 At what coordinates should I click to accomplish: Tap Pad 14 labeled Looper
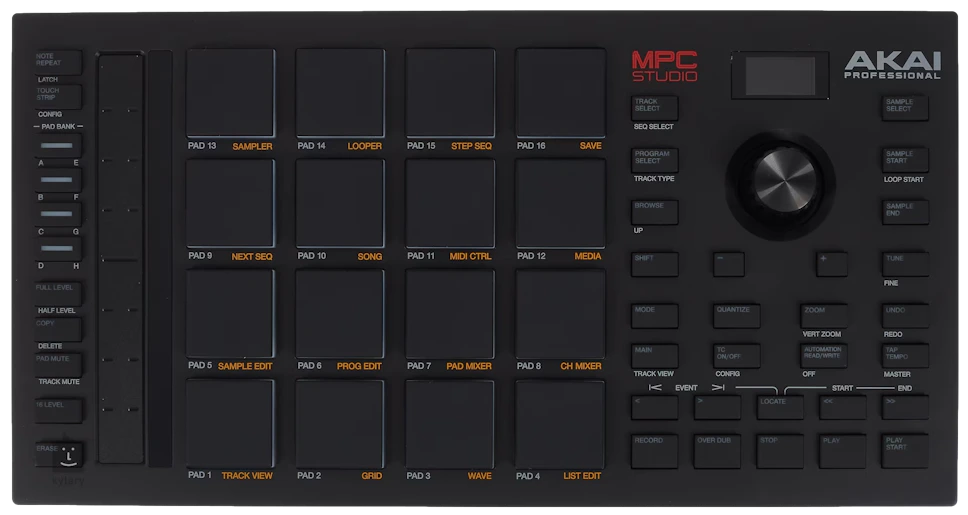pos(340,93)
